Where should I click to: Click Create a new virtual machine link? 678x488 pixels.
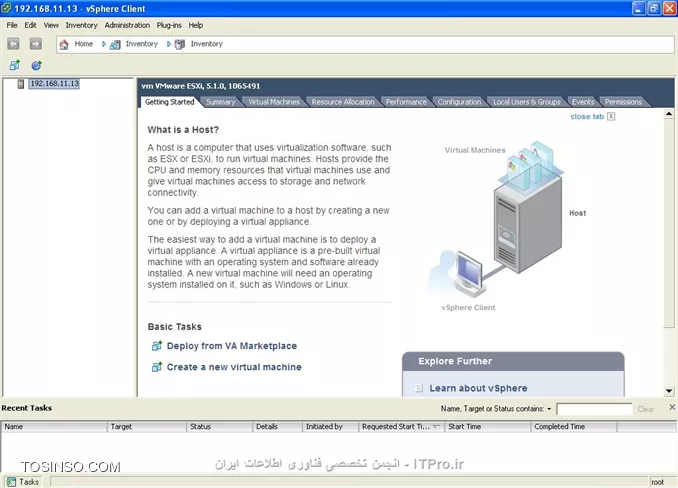click(x=234, y=367)
